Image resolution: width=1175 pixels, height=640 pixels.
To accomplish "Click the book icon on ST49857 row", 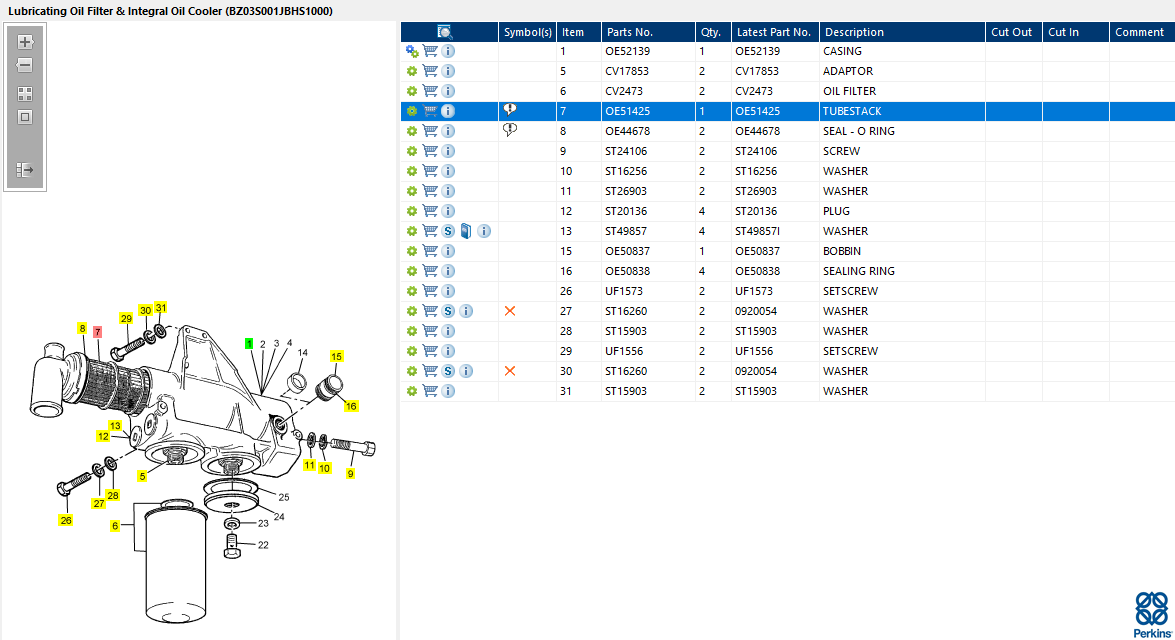I will (x=466, y=231).
